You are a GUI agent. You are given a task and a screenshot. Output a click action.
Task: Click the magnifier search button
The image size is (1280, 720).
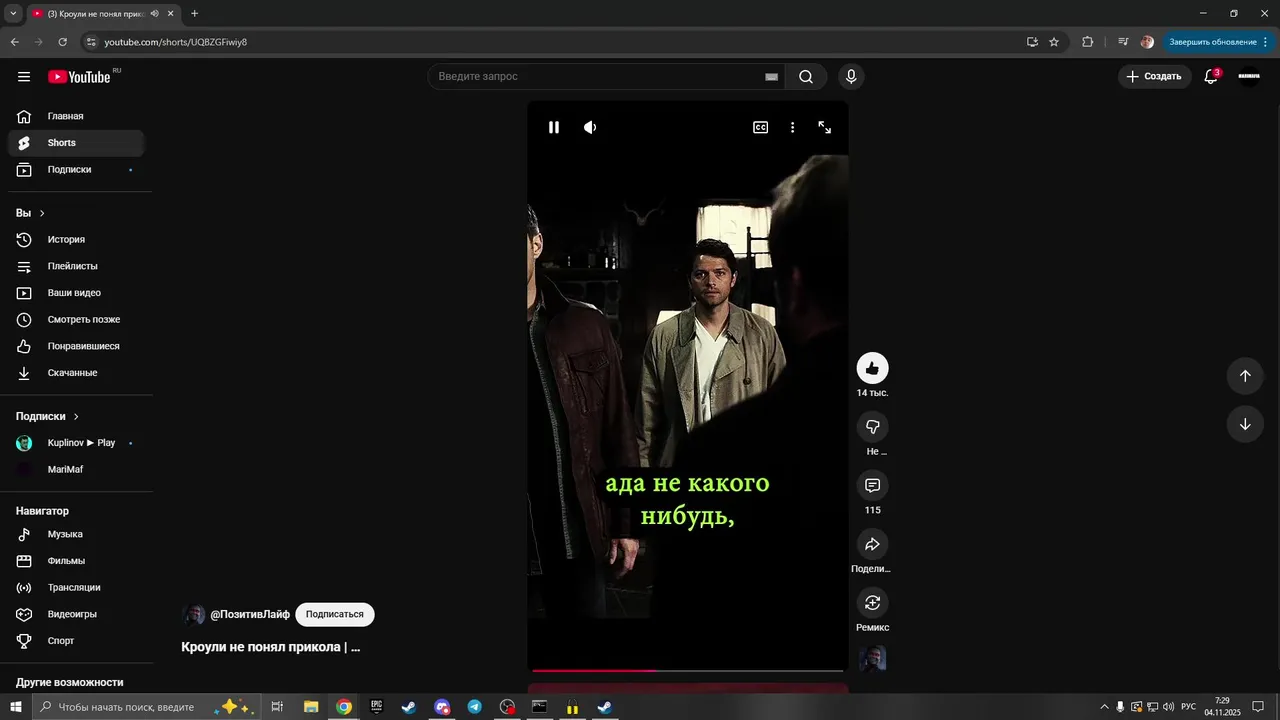point(806,76)
